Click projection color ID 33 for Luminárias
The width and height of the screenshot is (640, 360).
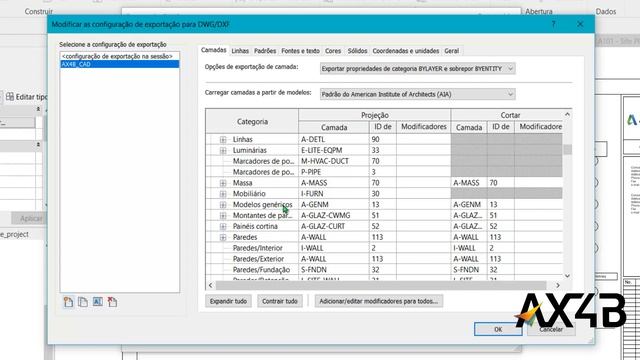click(382, 151)
